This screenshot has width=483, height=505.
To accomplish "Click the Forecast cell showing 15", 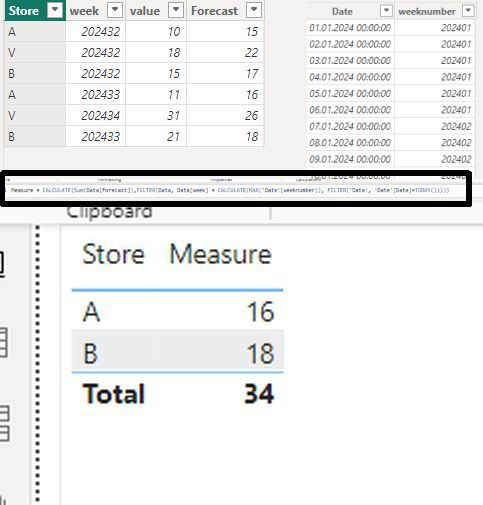I will click(225, 32).
